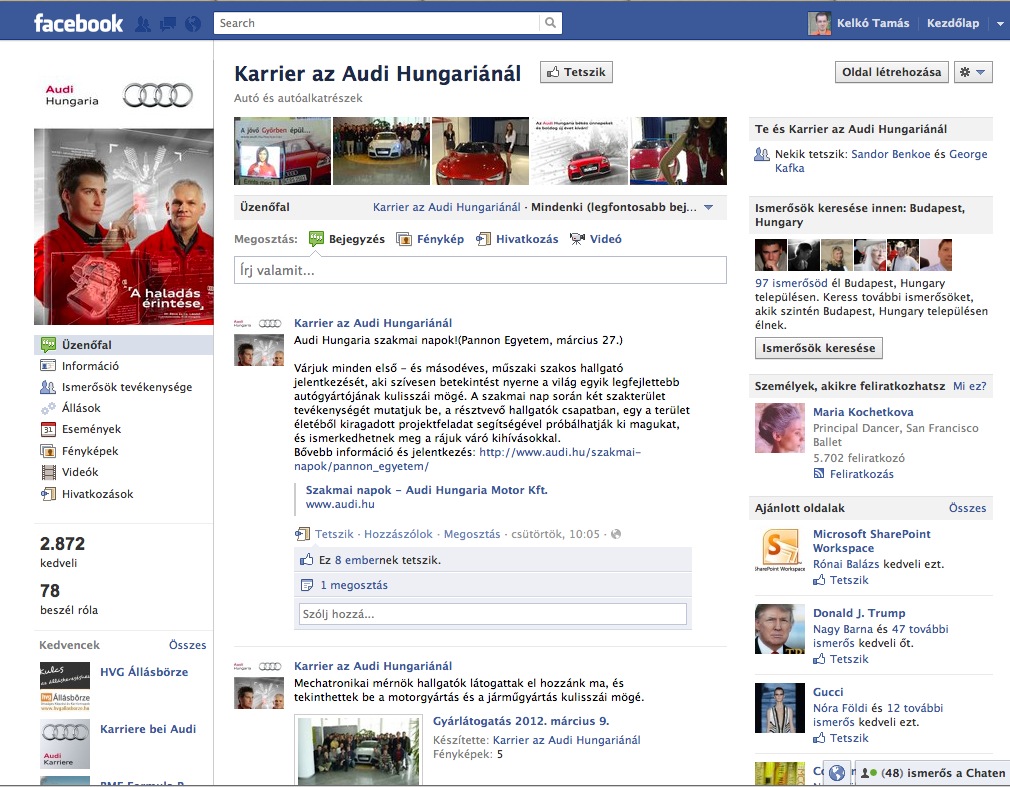
Task: Open HVG Állásbörze favorite page
Action: 144,672
